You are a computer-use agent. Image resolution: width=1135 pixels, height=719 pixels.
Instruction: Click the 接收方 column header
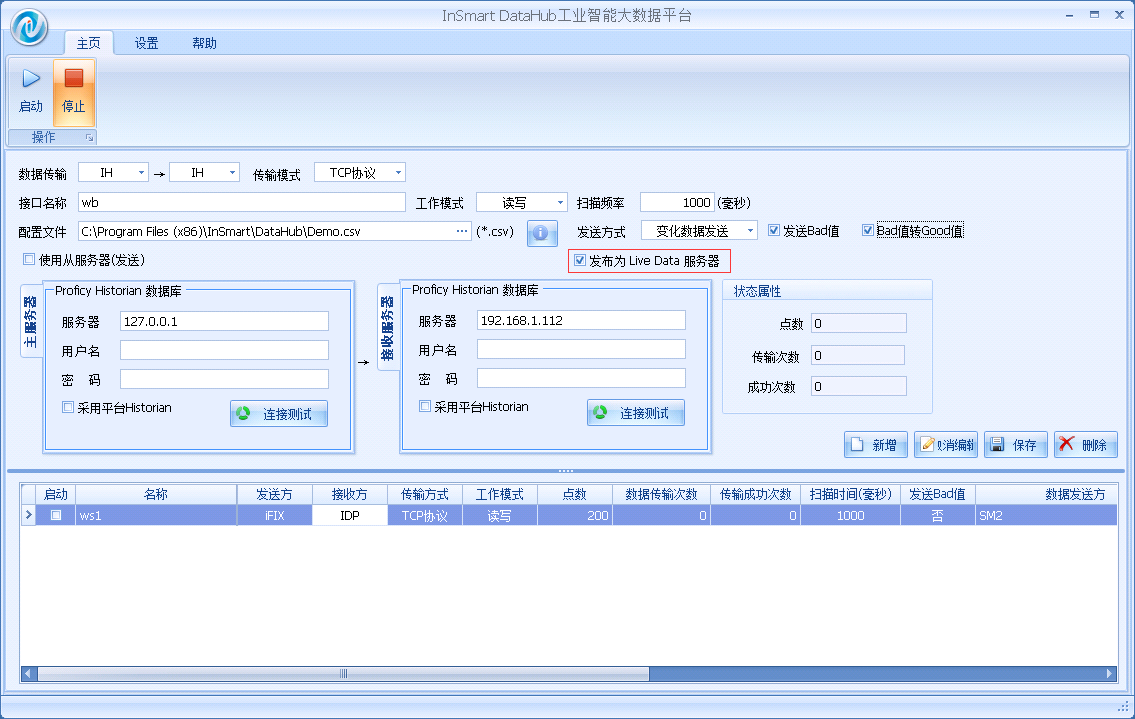click(350, 494)
